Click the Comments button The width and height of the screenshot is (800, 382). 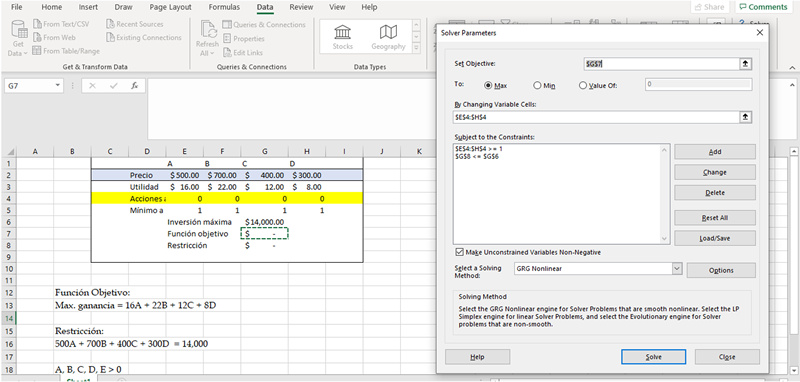[763, 7]
